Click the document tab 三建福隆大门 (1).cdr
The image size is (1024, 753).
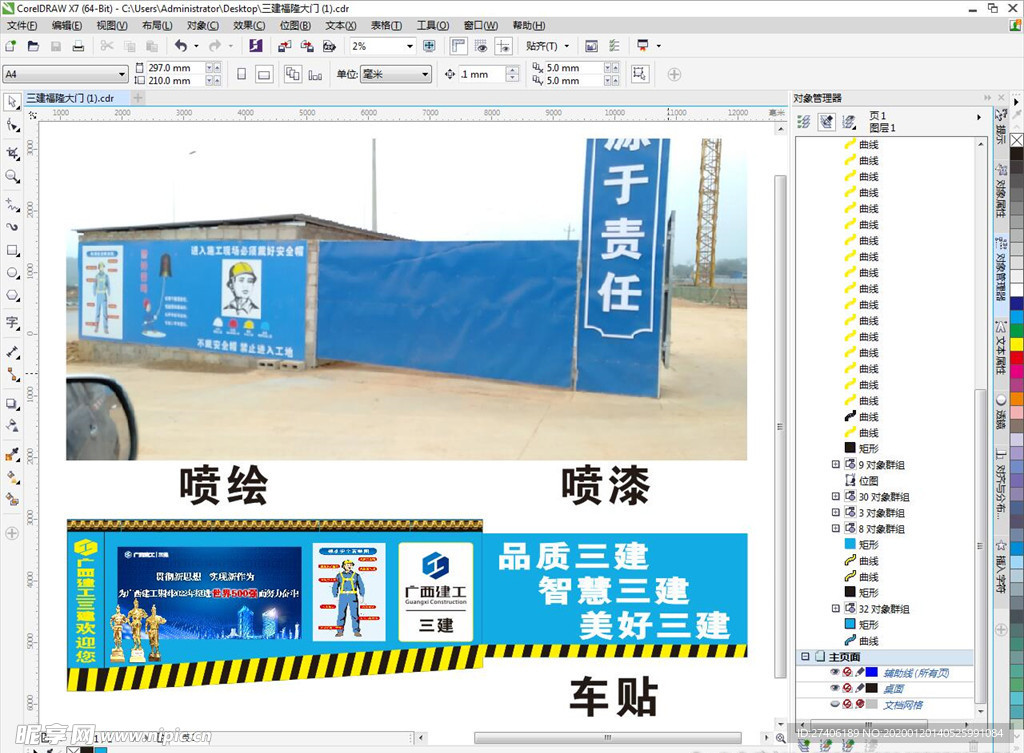(x=70, y=98)
